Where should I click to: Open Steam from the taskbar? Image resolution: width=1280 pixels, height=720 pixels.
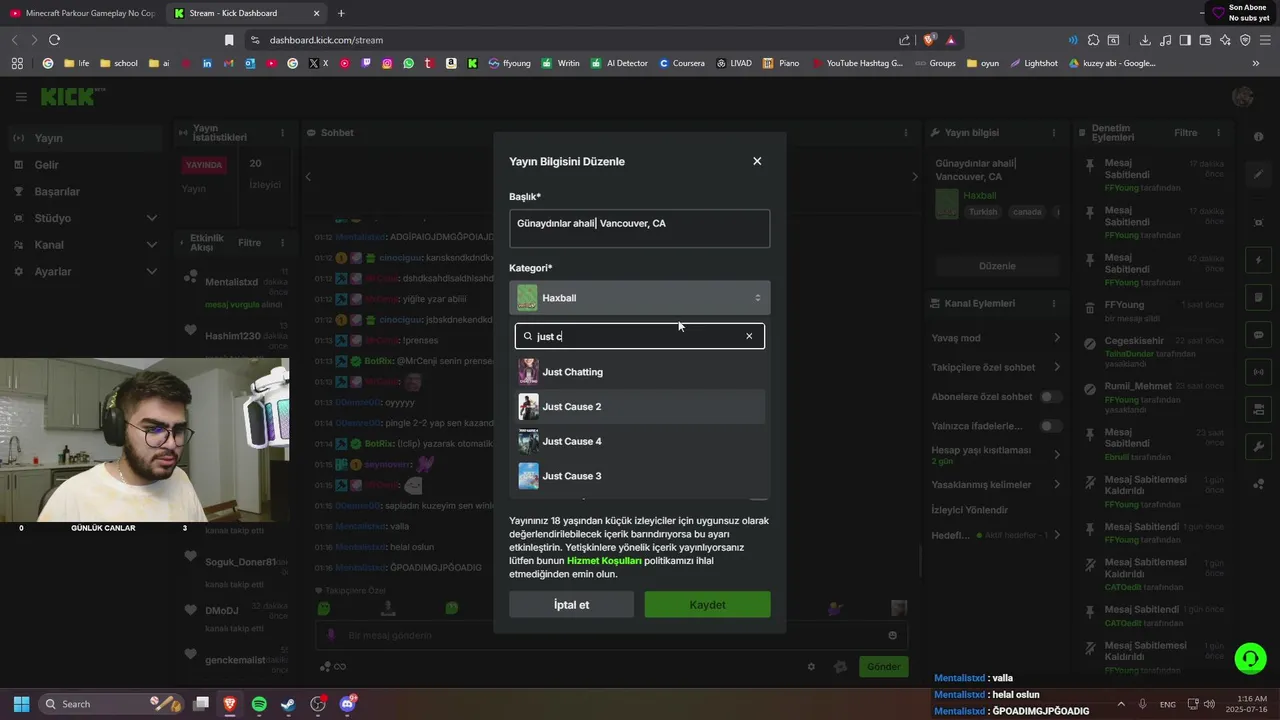coord(288,704)
